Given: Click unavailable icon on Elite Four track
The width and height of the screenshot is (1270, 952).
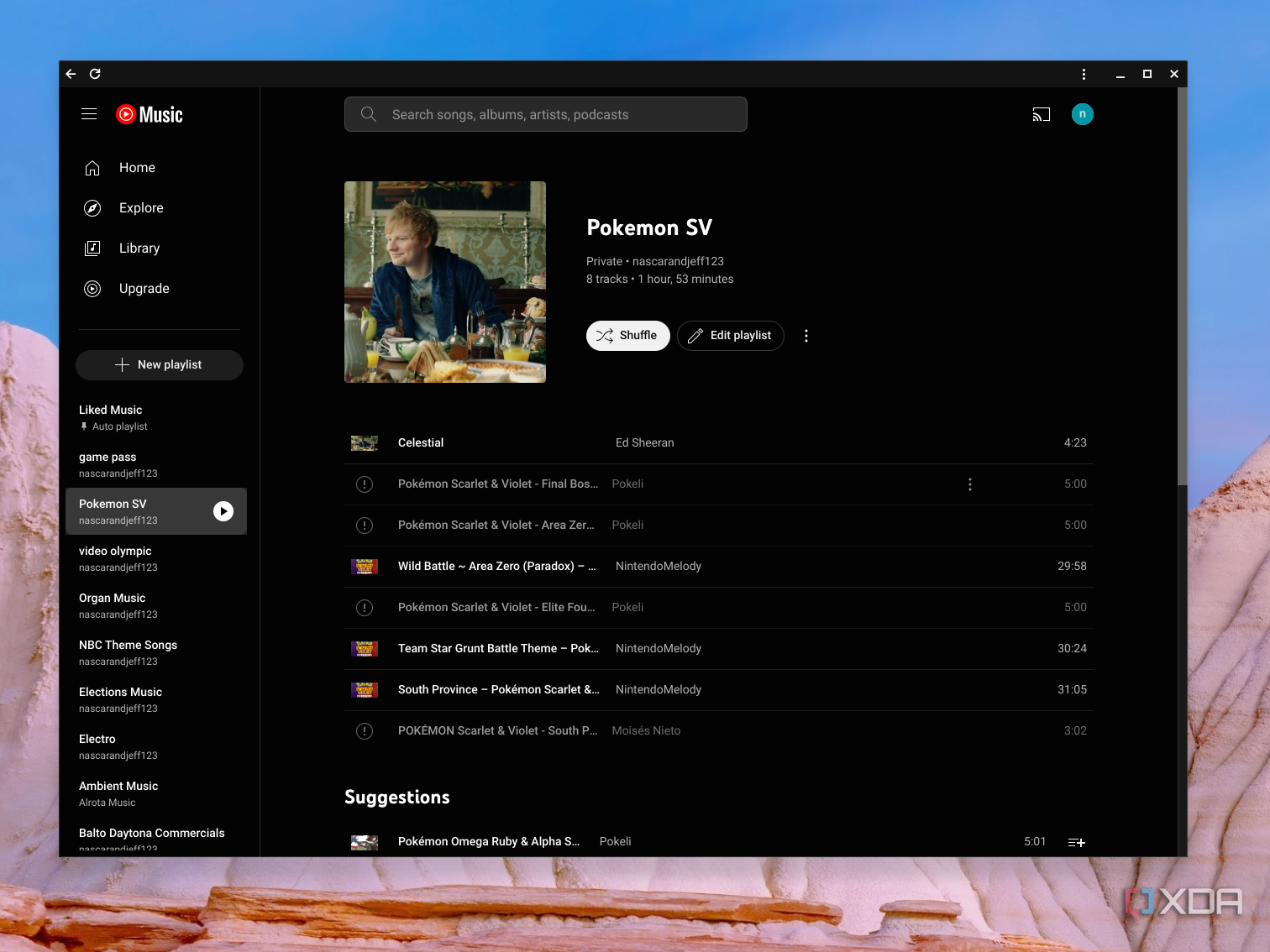Looking at the screenshot, I should point(365,608).
